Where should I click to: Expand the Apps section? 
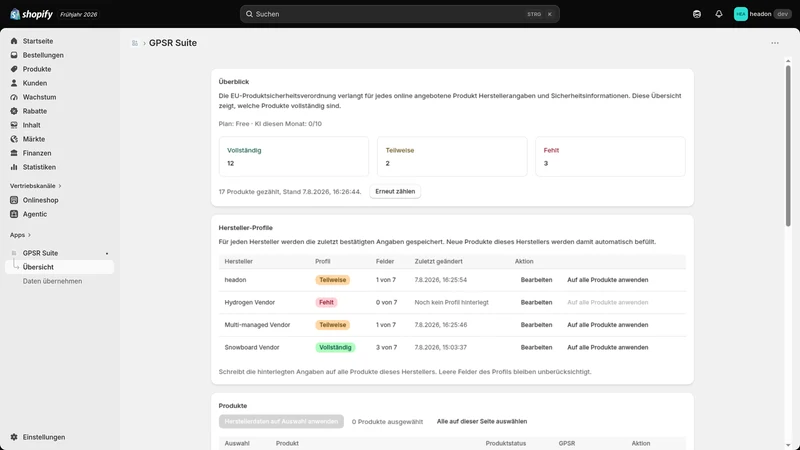point(20,235)
